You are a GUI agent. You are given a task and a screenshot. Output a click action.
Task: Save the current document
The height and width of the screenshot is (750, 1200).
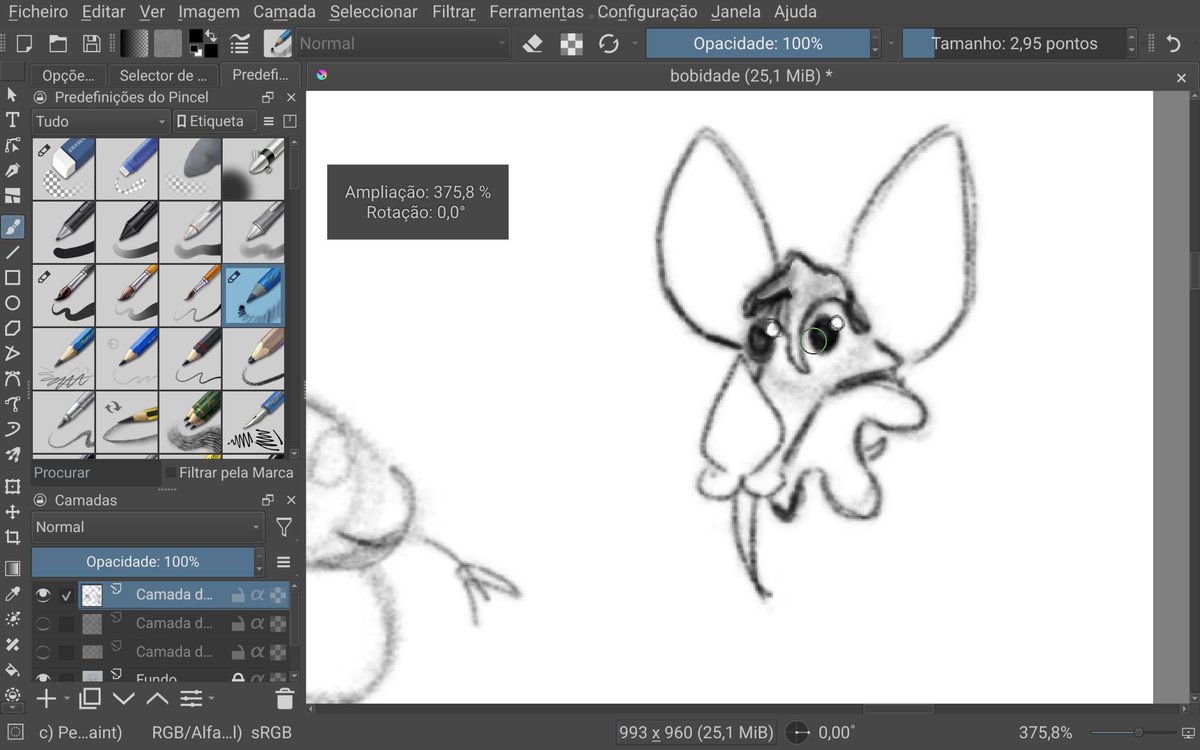(91, 43)
